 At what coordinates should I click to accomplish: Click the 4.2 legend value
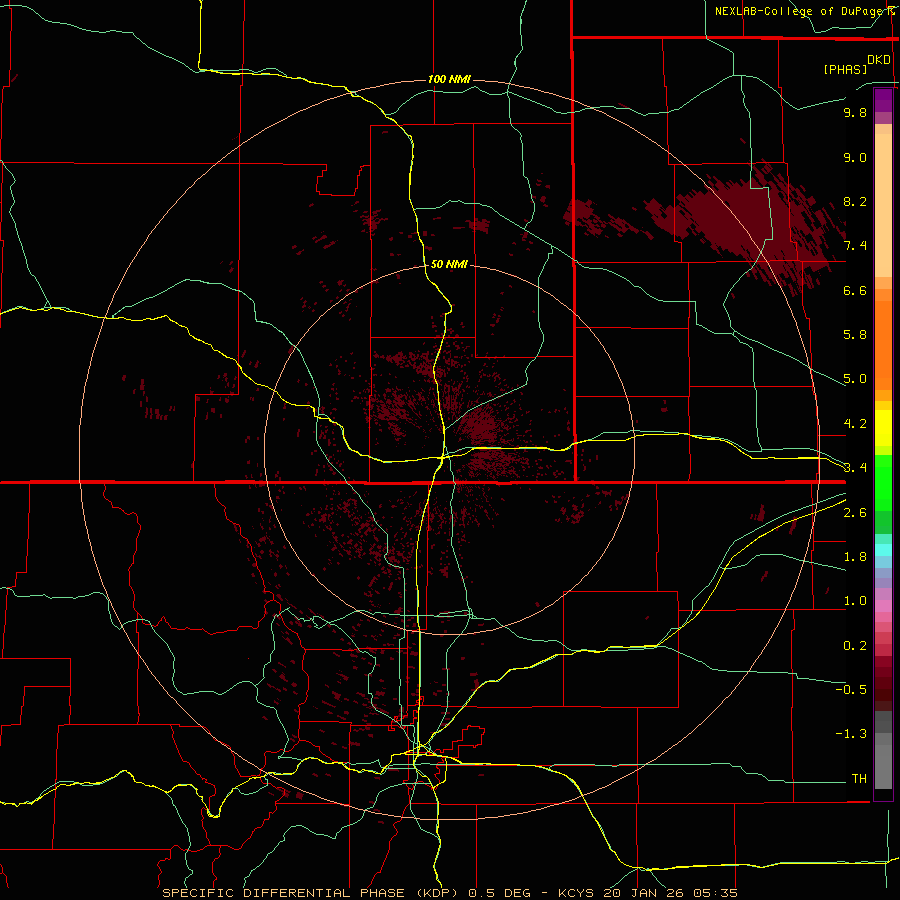855,424
